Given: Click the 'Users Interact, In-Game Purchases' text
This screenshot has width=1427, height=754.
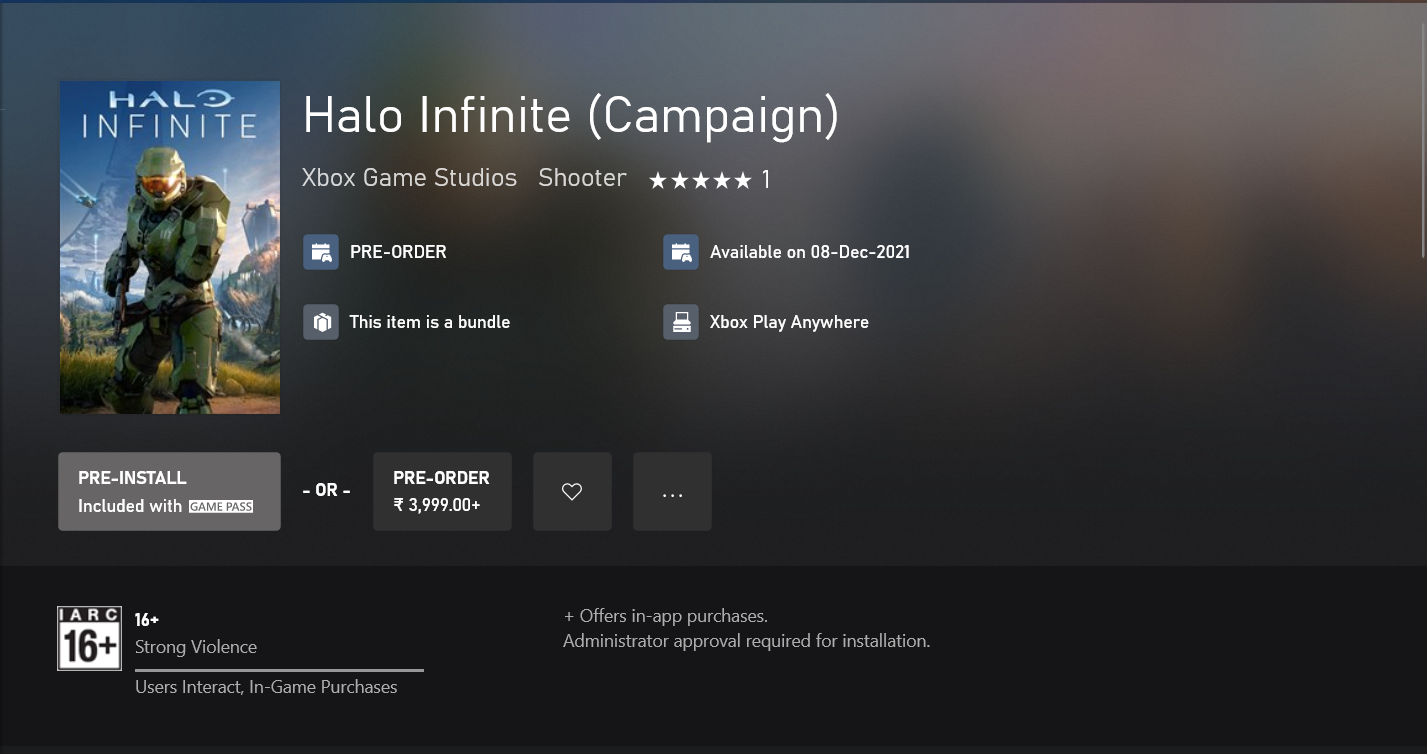Looking at the screenshot, I should click(x=266, y=687).
